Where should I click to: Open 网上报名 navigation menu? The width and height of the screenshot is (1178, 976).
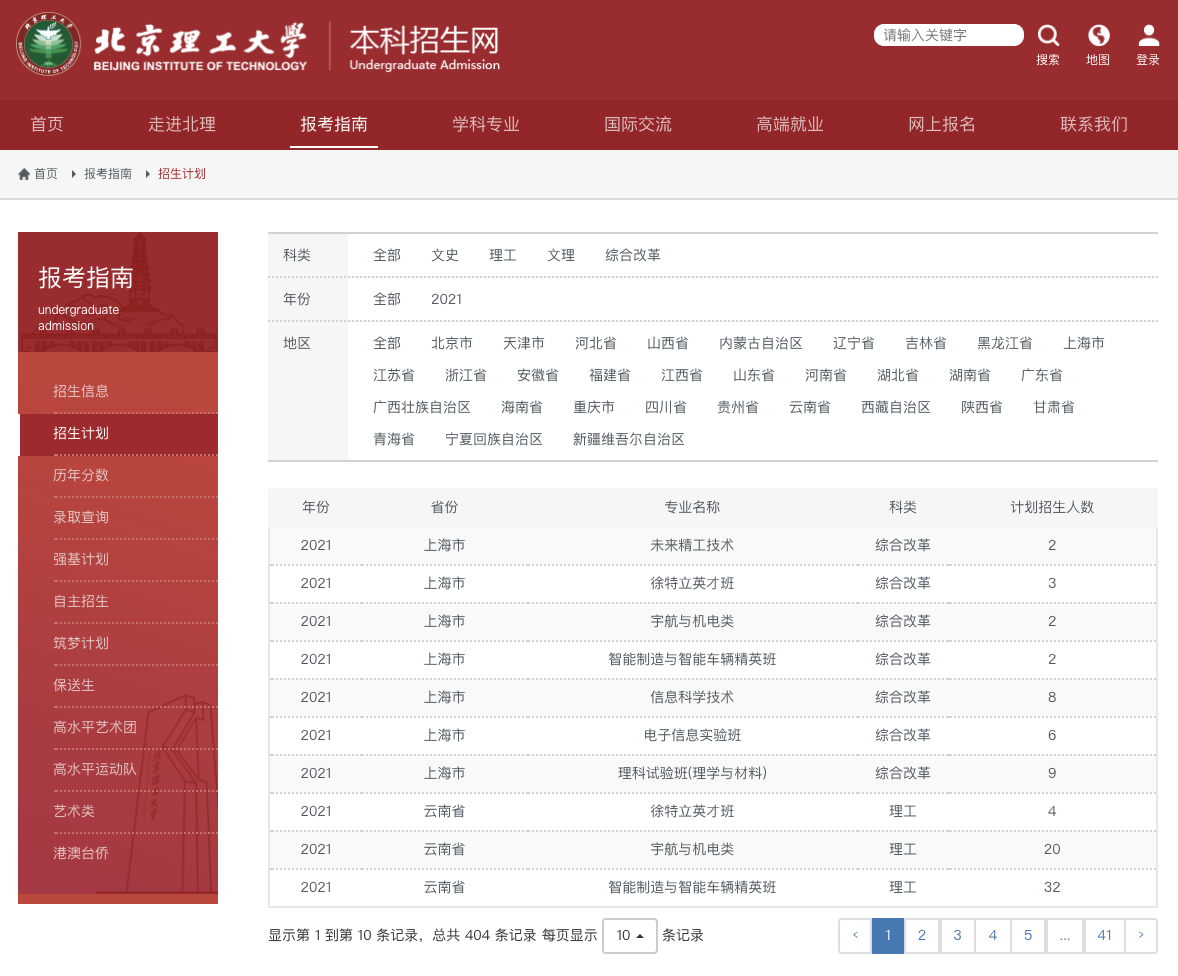(941, 125)
